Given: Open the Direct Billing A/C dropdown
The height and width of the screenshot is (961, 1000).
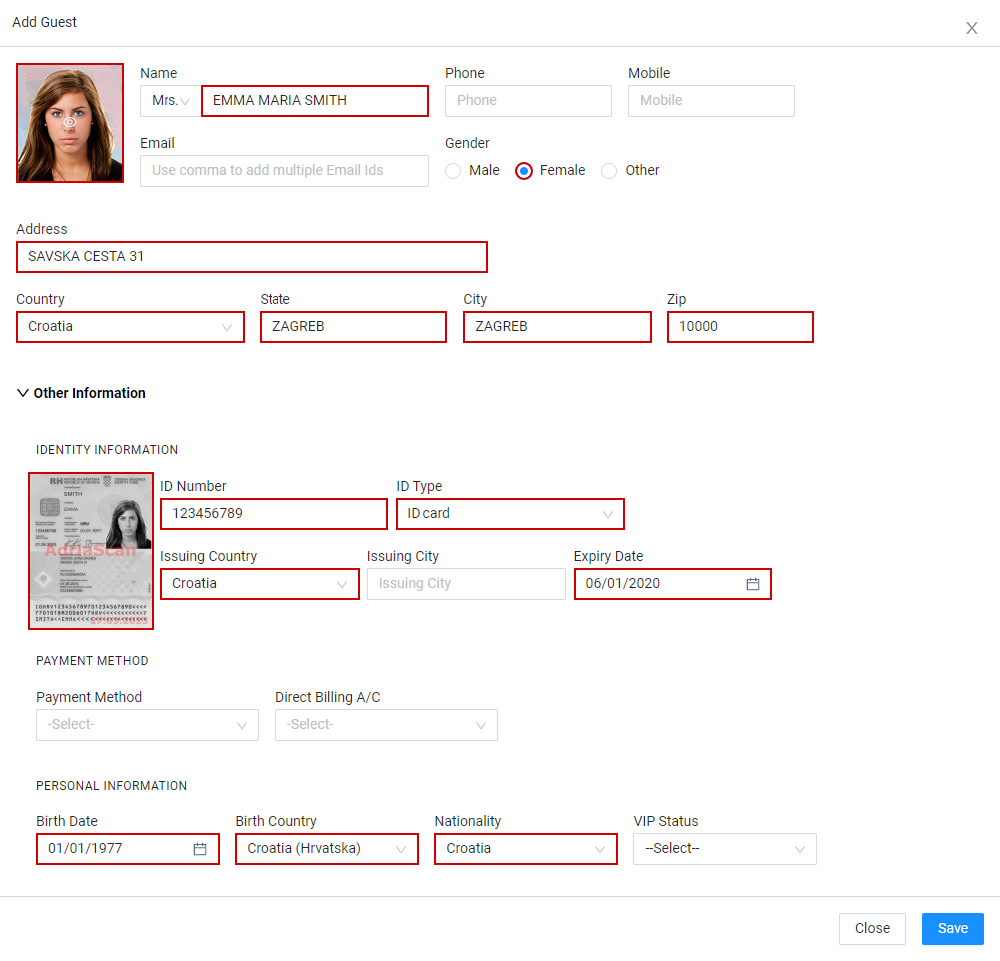Looking at the screenshot, I should click(x=386, y=725).
